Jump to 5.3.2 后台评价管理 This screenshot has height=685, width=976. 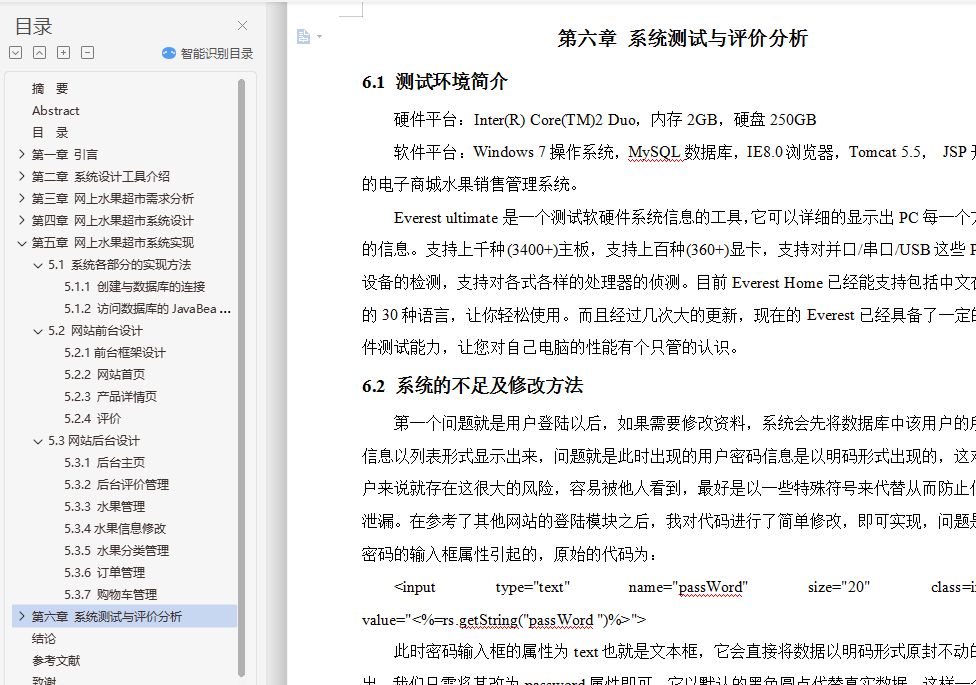(116, 484)
